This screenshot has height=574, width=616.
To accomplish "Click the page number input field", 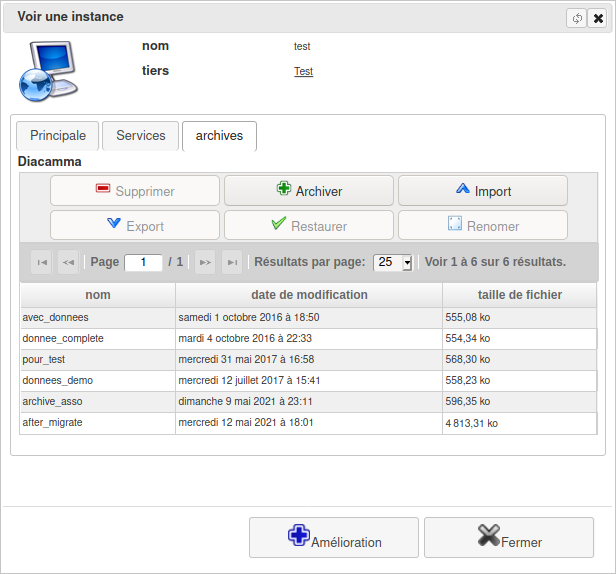I will [x=143, y=262].
